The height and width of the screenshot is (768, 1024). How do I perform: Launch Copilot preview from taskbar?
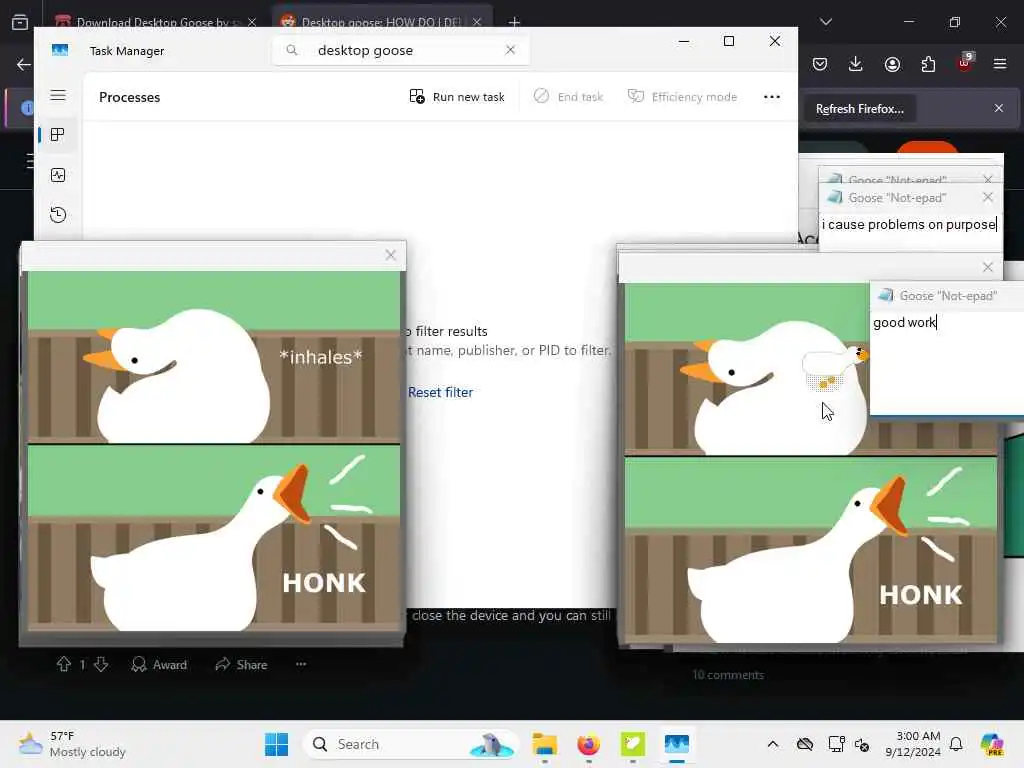[992, 744]
